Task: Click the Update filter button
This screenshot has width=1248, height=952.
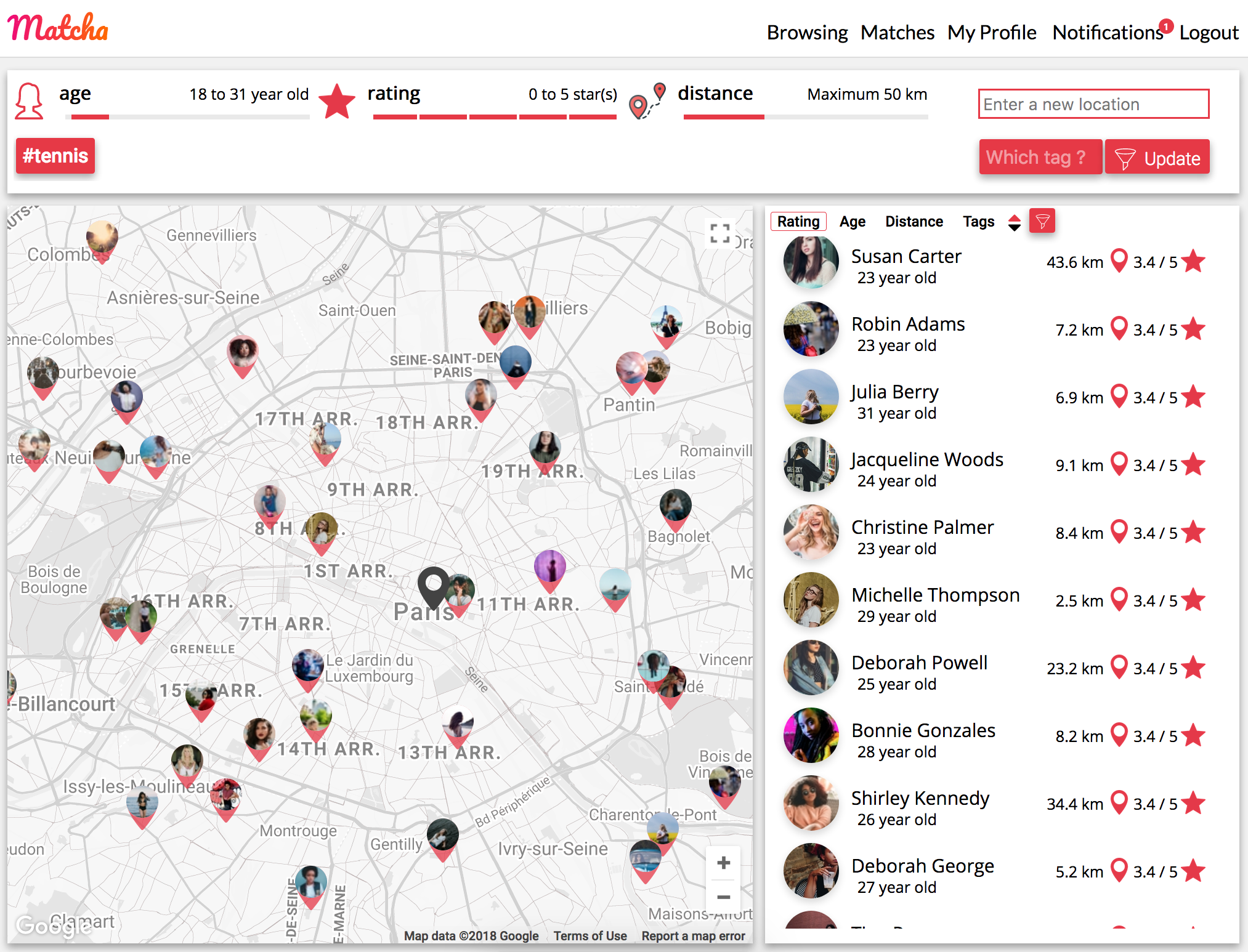Action: click(x=1157, y=158)
